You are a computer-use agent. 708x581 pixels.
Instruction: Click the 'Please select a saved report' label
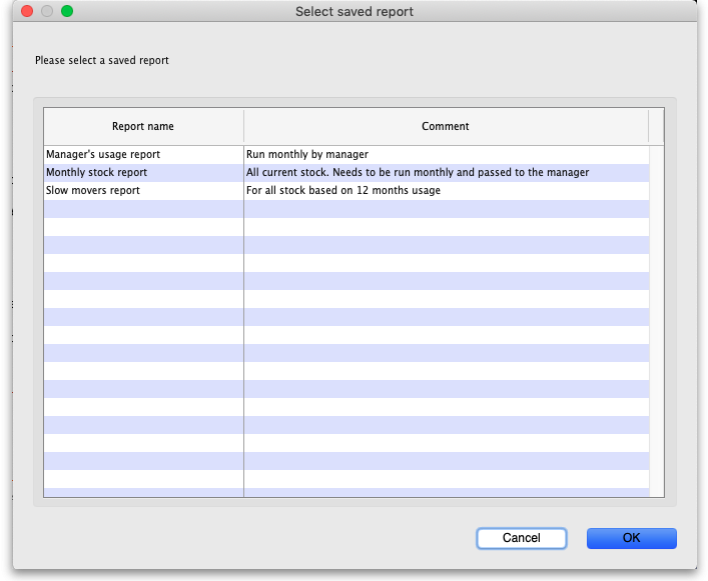102,61
